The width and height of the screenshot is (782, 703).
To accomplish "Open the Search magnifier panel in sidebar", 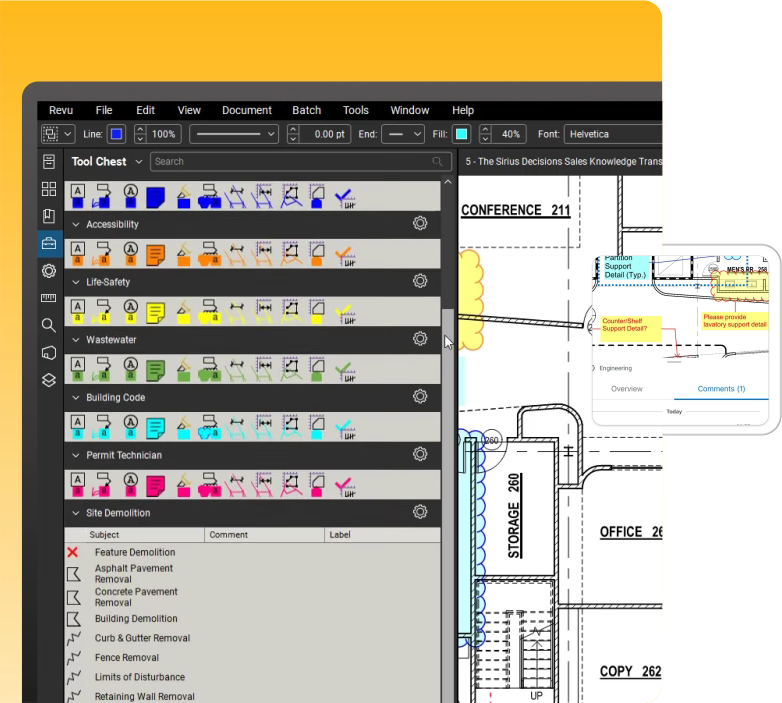I will coord(49,325).
